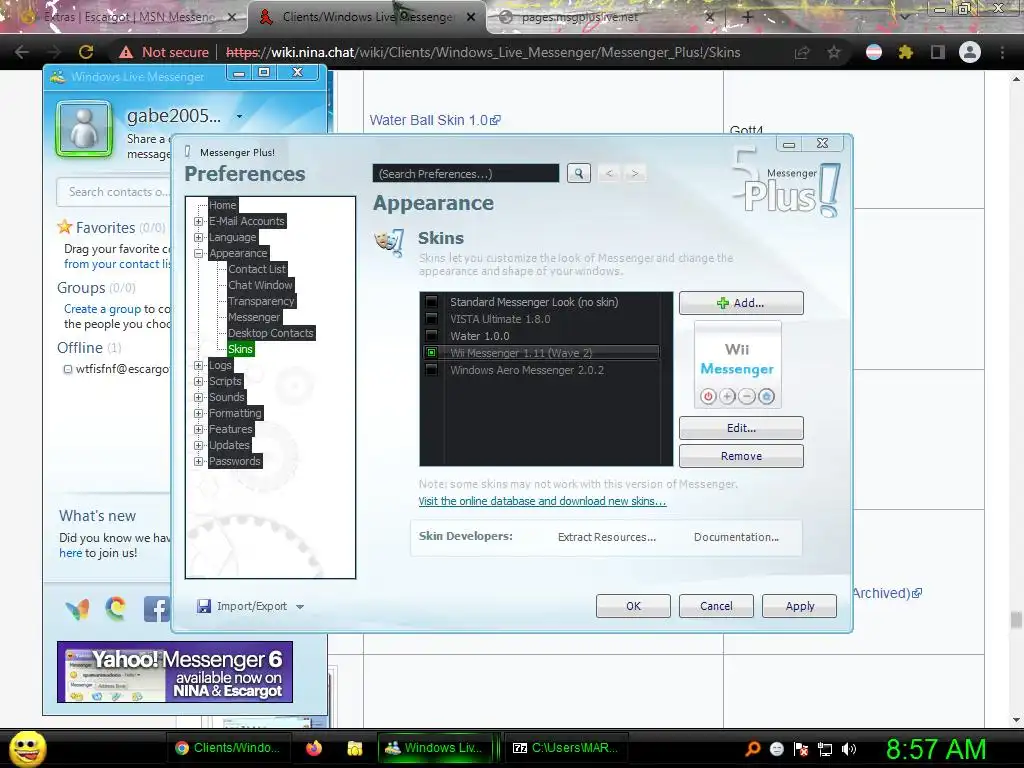Image resolution: width=1024 pixels, height=768 pixels.
Task: Click the network icon in system tray
Action: pyautogui.click(x=825, y=749)
